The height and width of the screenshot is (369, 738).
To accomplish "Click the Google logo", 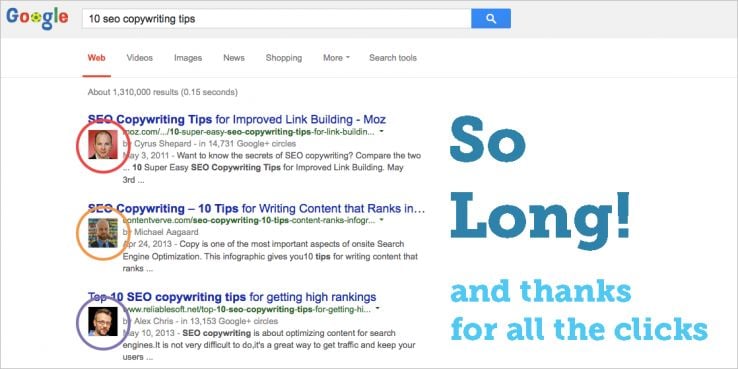I will pyautogui.click(x=37, y=18).
